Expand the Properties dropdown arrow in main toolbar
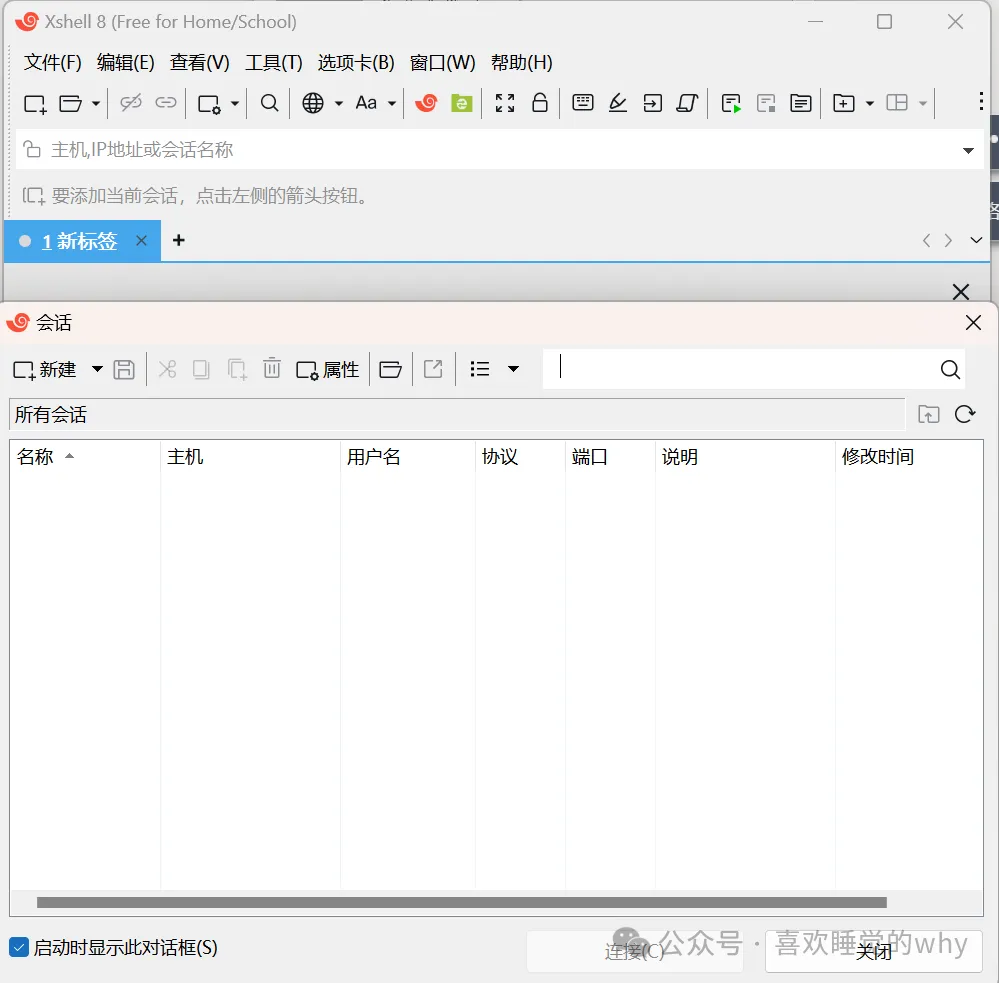Screen dimensions: 999x983 235,103
